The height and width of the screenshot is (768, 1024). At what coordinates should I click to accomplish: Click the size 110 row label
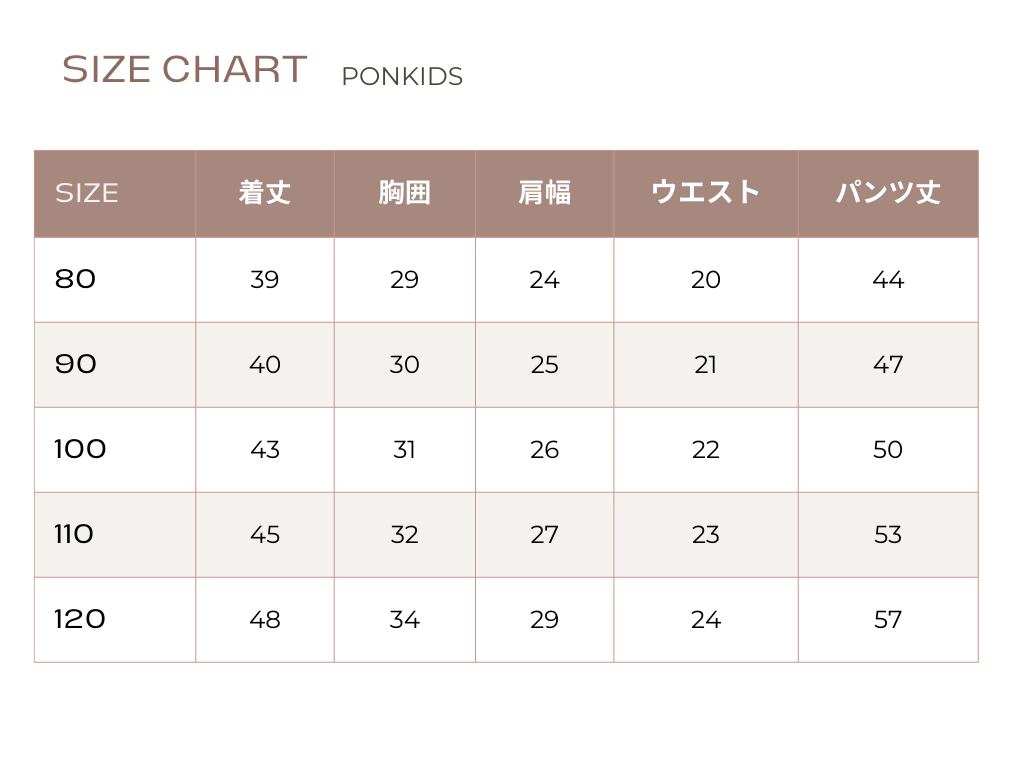pyautogui.click(x=74, y=534)
